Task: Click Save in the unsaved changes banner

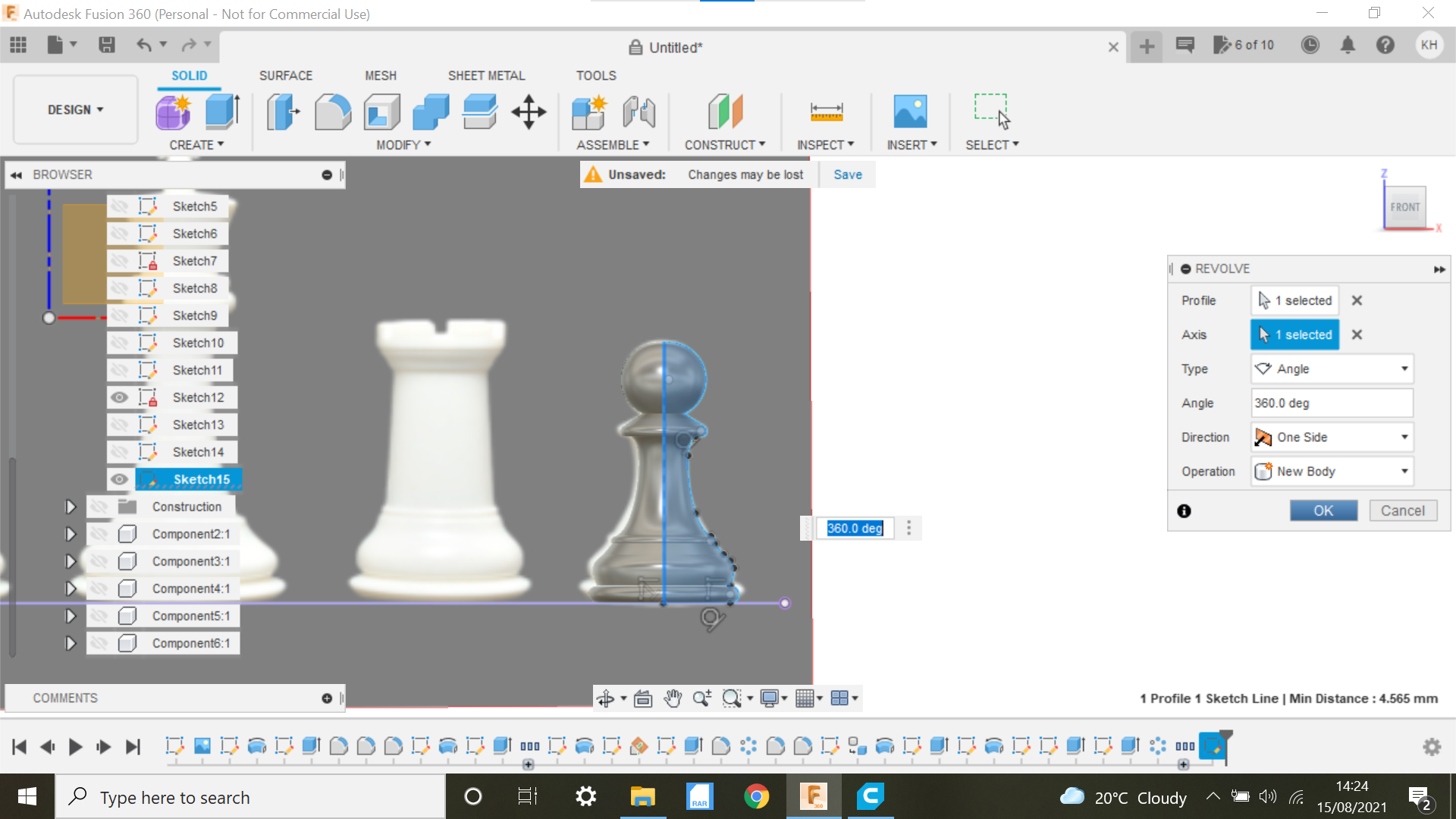Action: point(847,174)
